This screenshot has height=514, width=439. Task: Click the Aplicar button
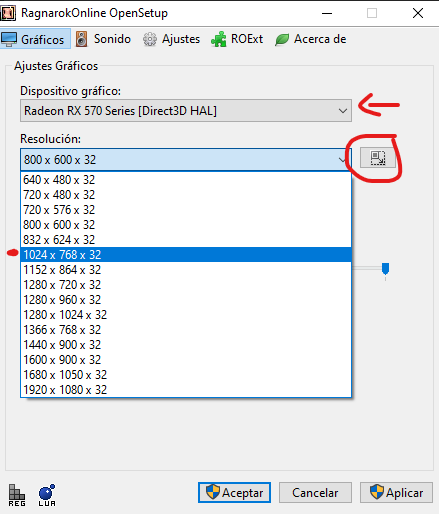[396, 492]
